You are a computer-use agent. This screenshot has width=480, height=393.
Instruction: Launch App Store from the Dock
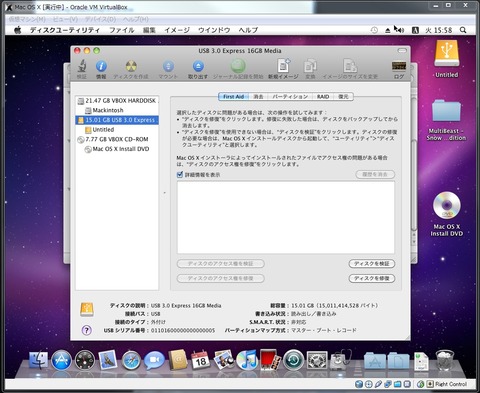[x=61, y=360]
